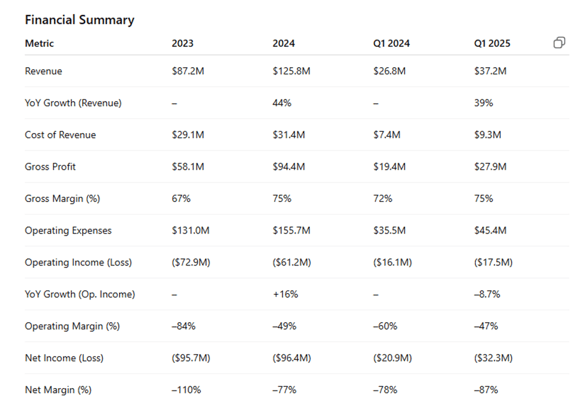Select the Revenue row label
The image size is (580, 413).
43,71
